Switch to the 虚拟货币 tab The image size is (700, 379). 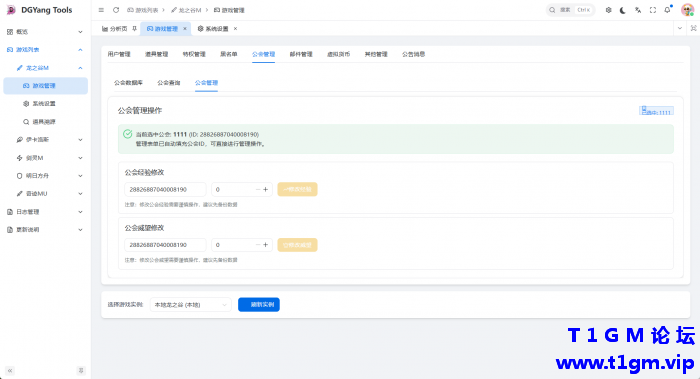[338, 54]
